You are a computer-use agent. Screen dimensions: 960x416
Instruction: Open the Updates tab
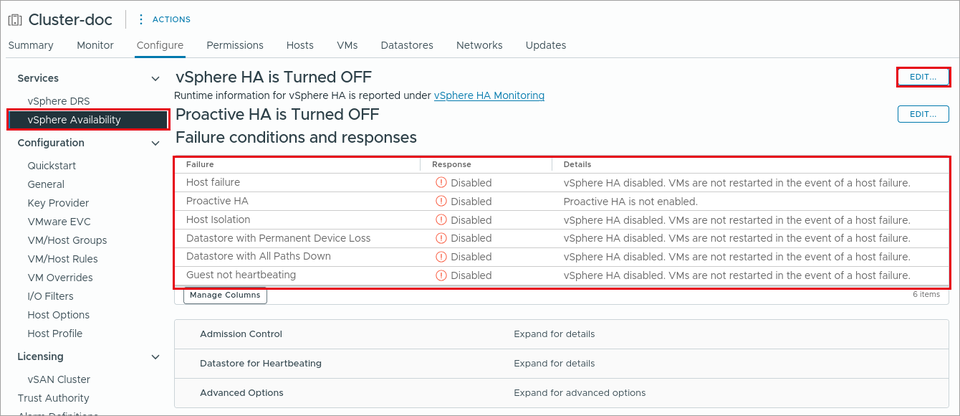point(546,45)
